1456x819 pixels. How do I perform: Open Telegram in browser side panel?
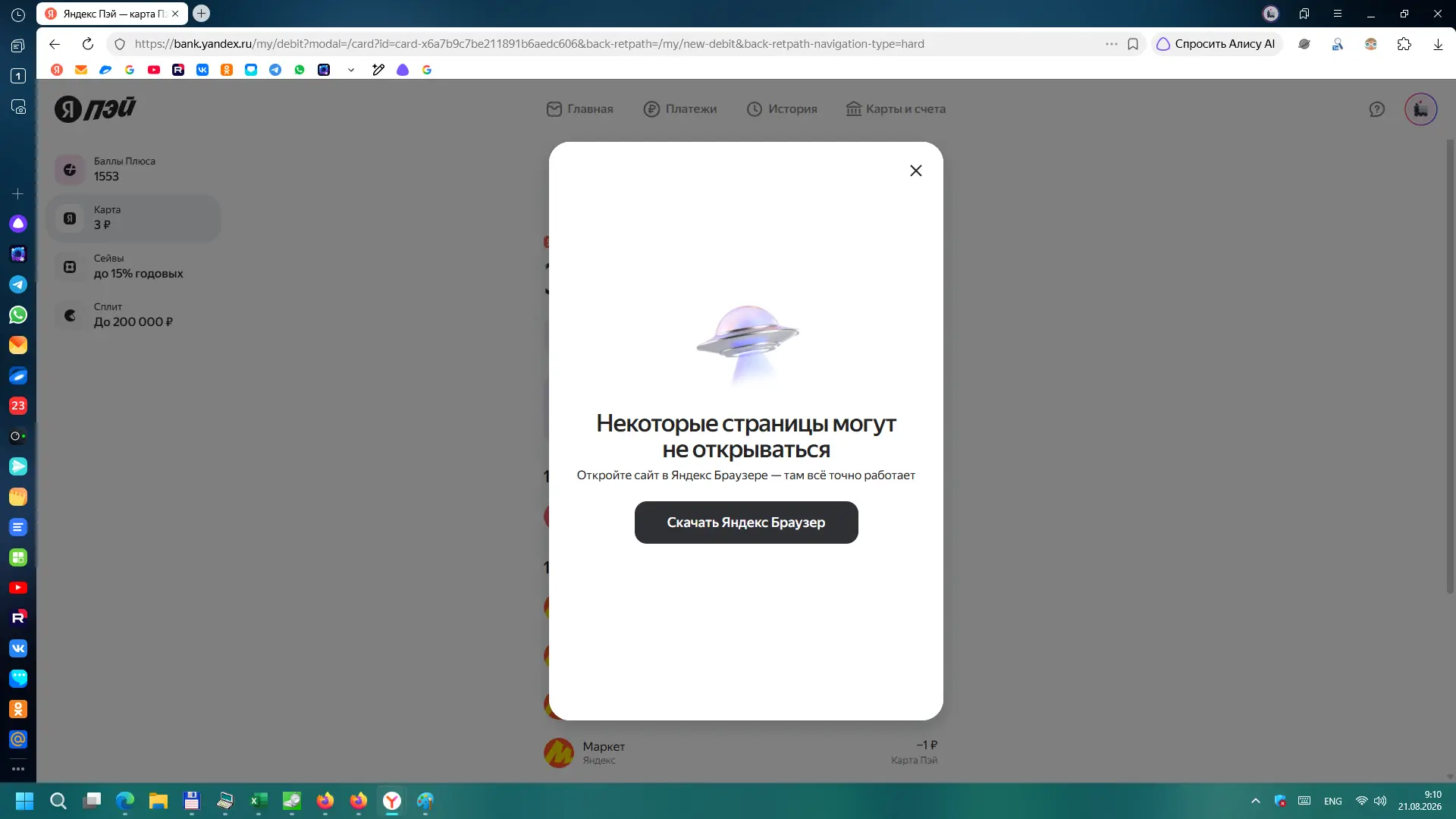point(18,284)
